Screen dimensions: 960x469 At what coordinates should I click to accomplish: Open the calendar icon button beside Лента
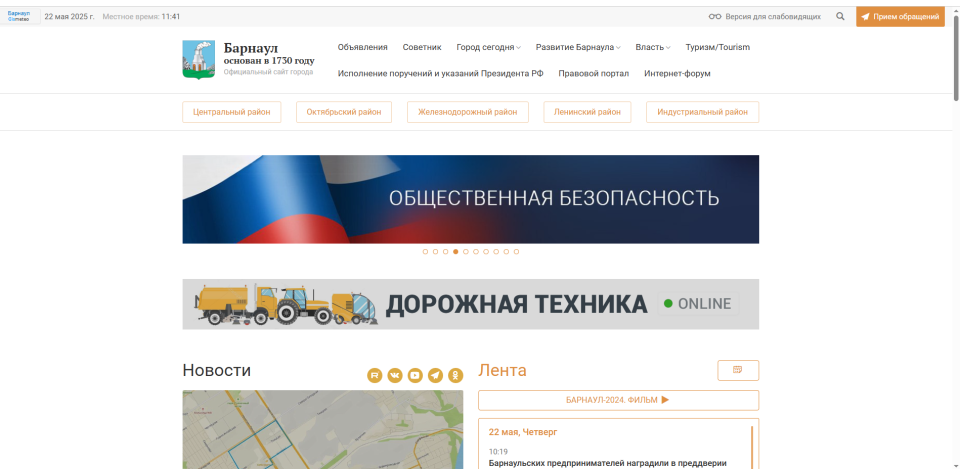[738, 370]
